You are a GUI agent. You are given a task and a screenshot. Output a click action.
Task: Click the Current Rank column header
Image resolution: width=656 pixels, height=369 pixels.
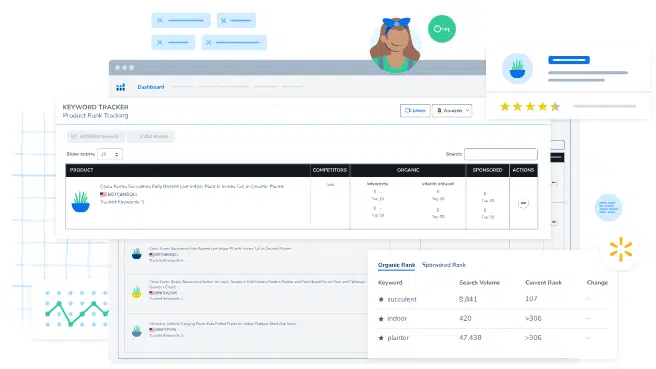(543, 283)
